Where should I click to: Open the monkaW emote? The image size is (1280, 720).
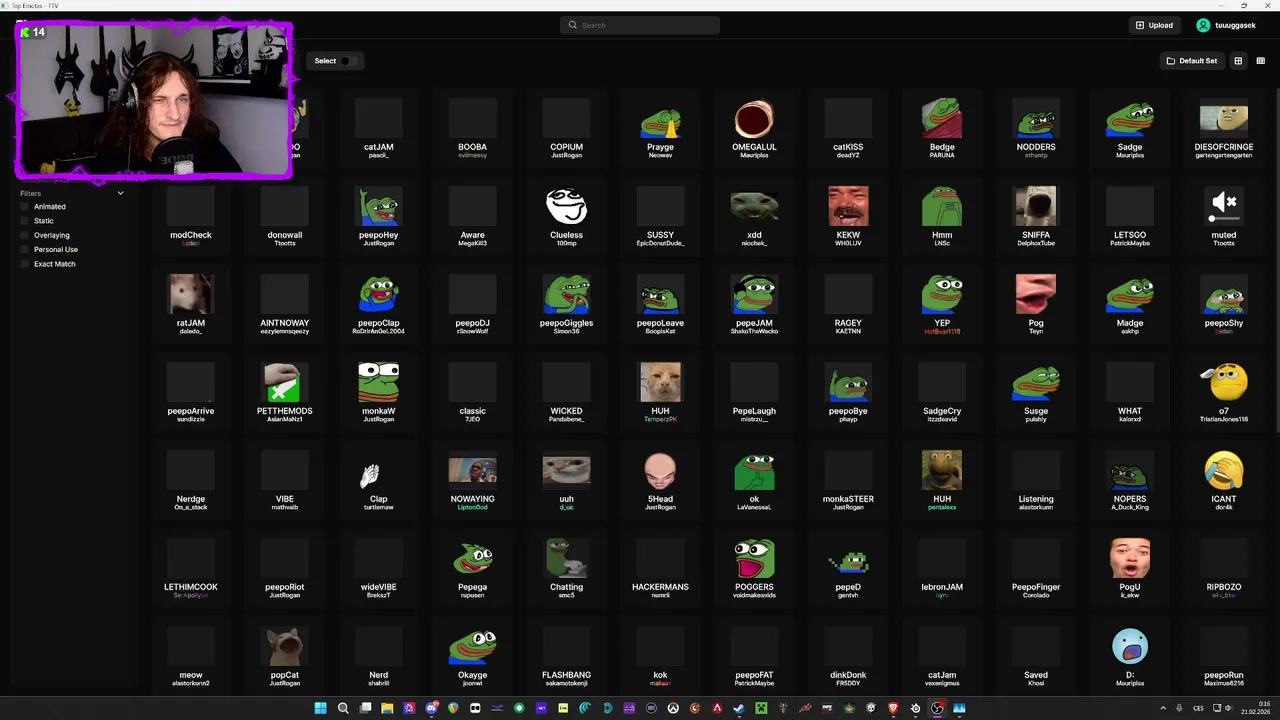click(x=378, y=391)
